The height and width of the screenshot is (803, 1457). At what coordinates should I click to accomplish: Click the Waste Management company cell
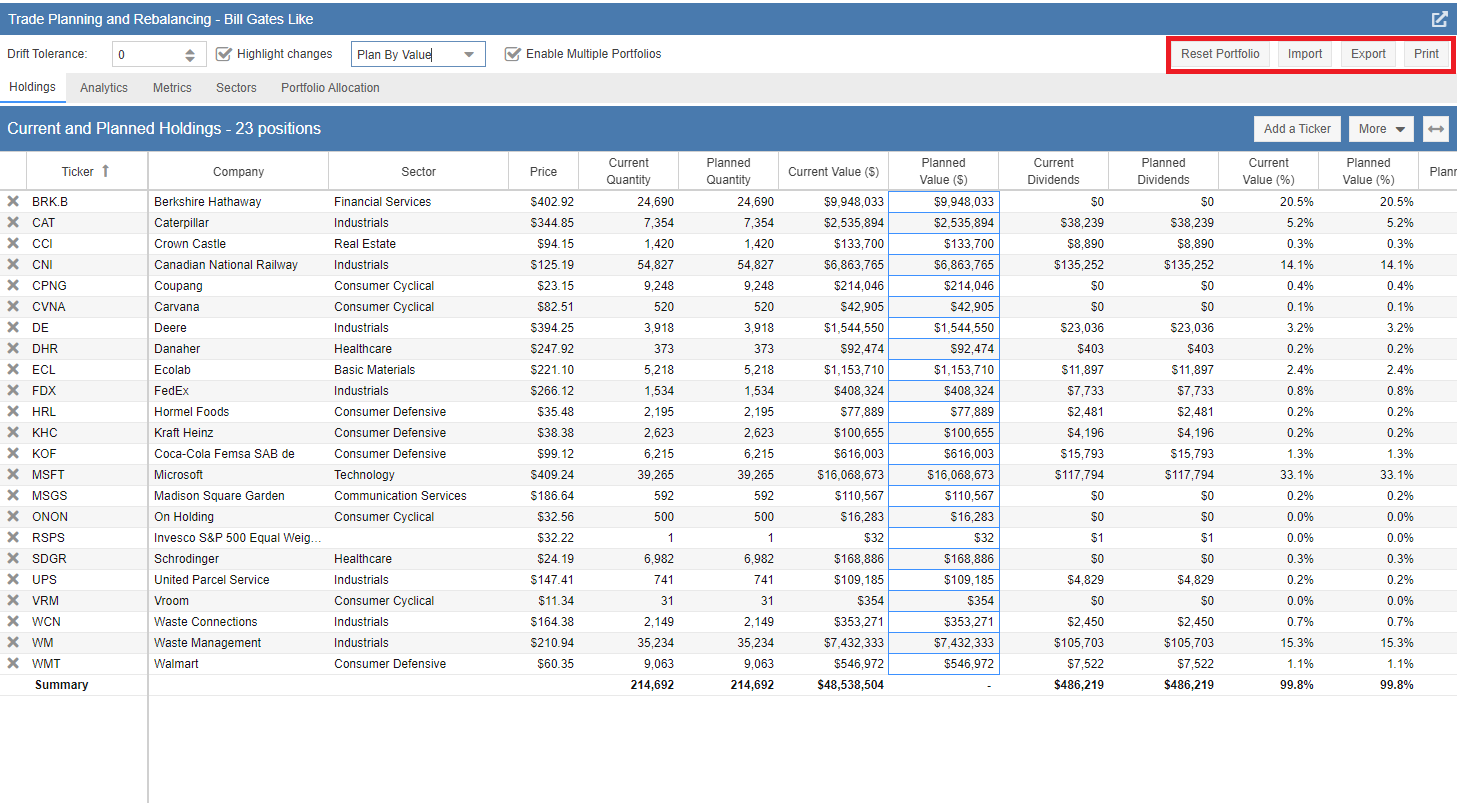pyautogui.click(x=238, y=642)
